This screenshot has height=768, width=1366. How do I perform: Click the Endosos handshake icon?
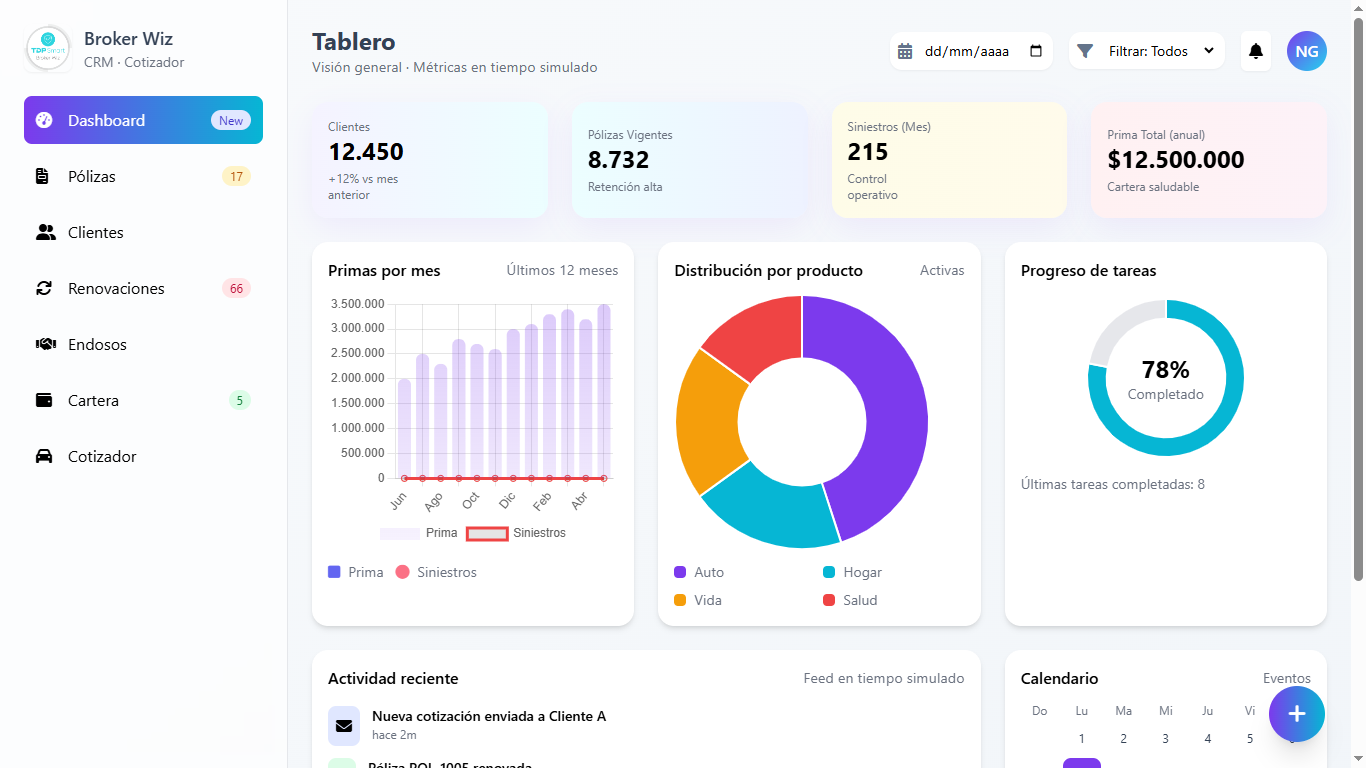click(x=45, y=345)
